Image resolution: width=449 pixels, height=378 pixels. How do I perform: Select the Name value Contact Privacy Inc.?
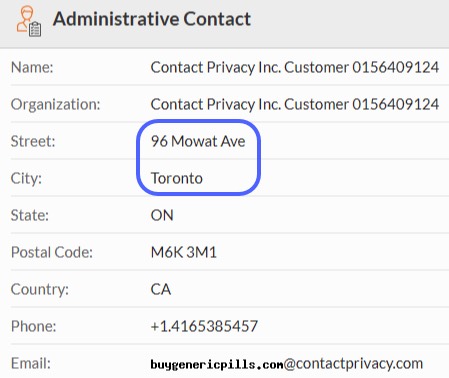point(295,67)
